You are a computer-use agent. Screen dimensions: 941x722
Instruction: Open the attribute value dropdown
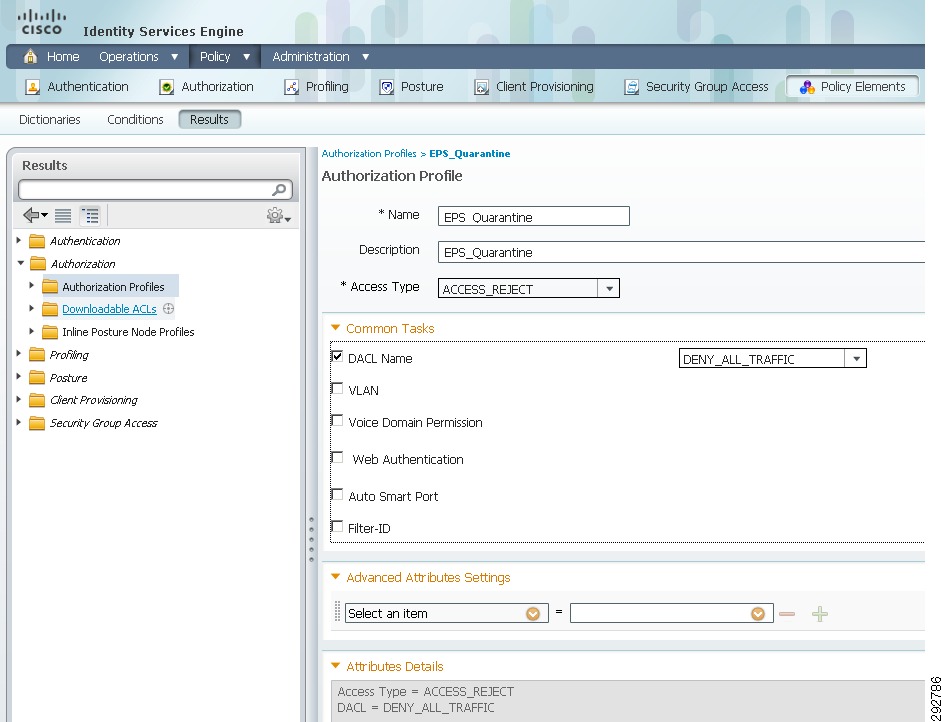[758, 613]
